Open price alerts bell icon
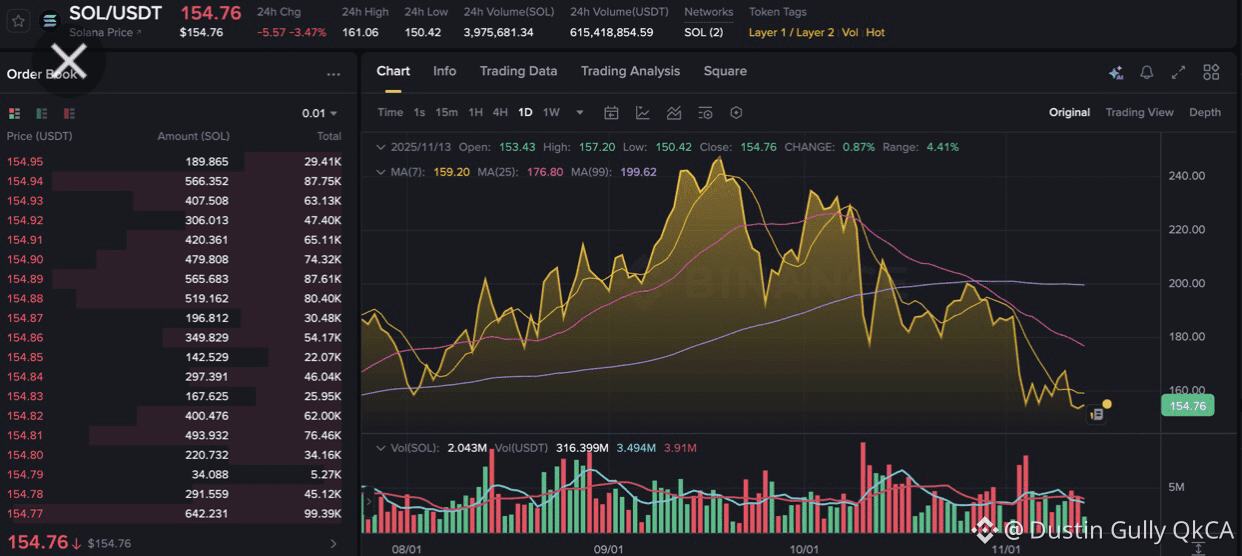 (x=1147, y=72)
